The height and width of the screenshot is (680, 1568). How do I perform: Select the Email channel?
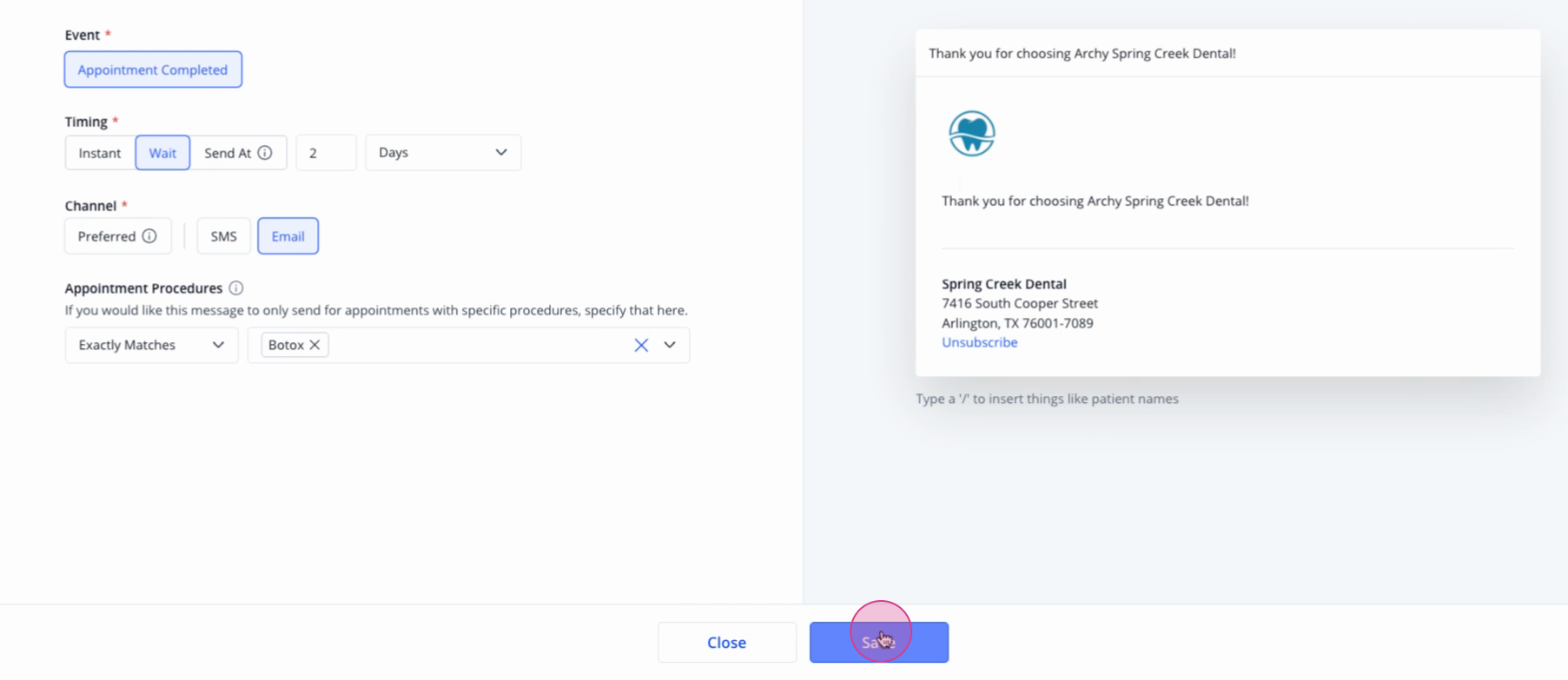(x=288, y=236)
